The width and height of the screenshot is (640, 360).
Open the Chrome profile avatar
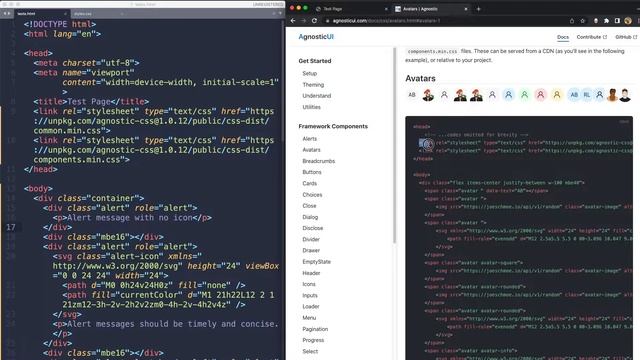[x=628, y=20]
